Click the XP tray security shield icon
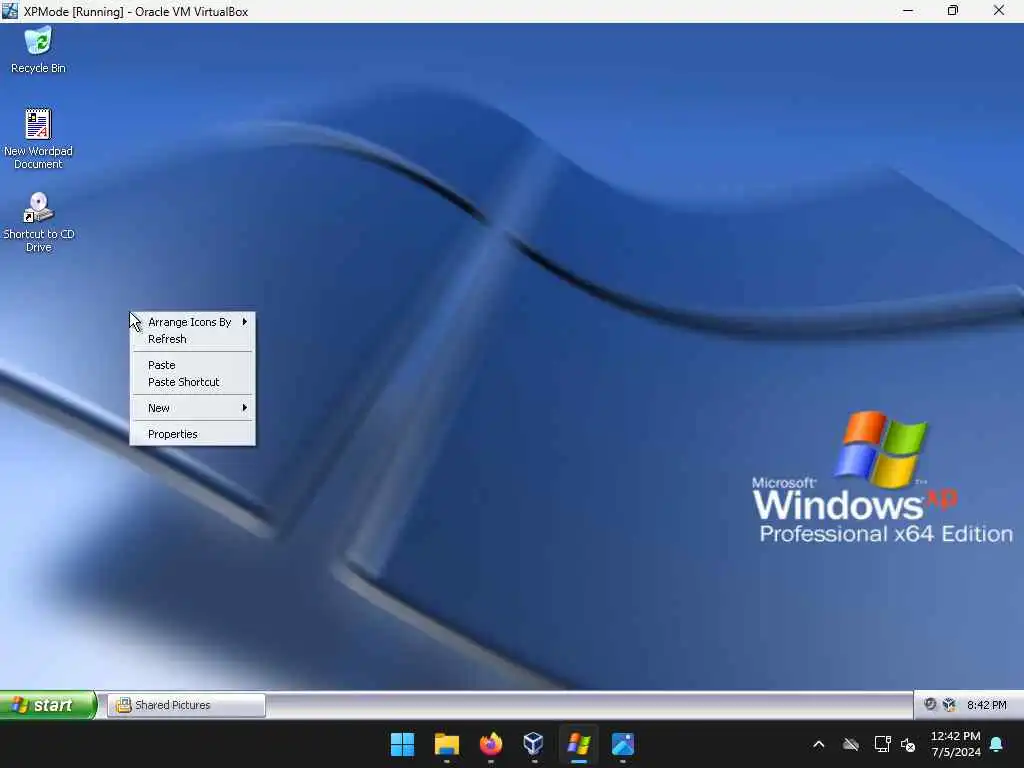The image size is (1024, 768). pyautogui.click(x=930, y=705)
